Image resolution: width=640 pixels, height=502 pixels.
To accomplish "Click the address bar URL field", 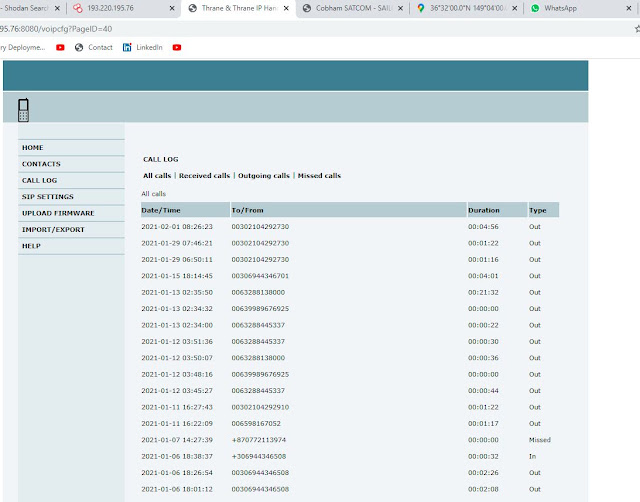I will click(x=314, y=29).
